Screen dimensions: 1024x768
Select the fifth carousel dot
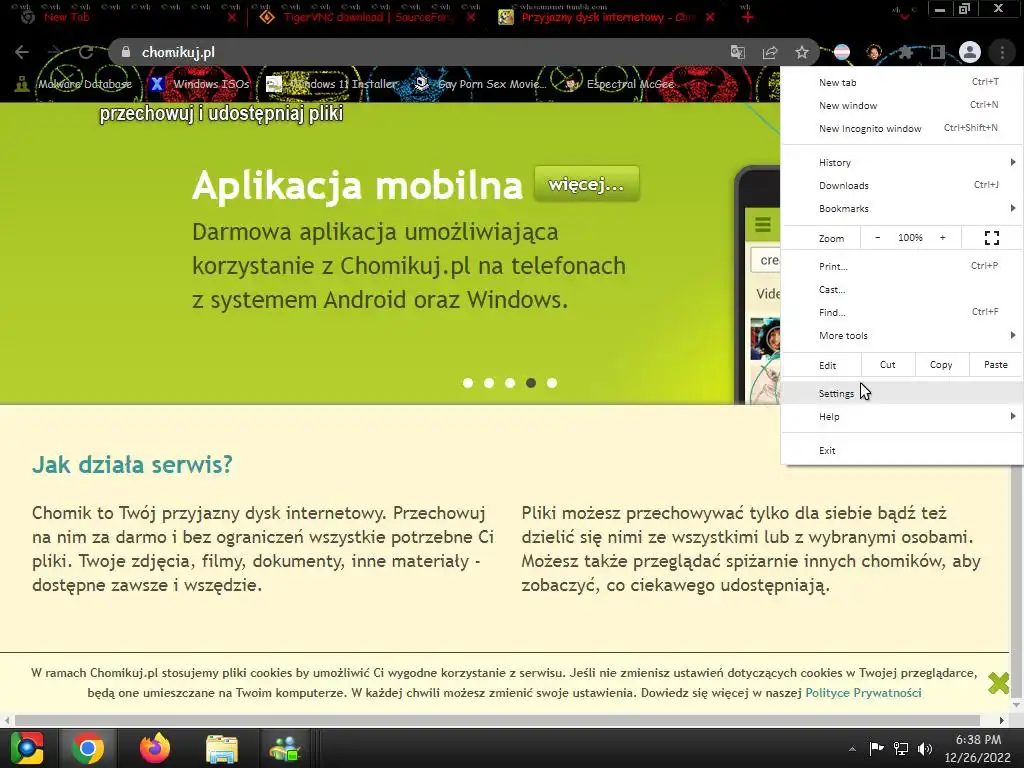(552, 383)
